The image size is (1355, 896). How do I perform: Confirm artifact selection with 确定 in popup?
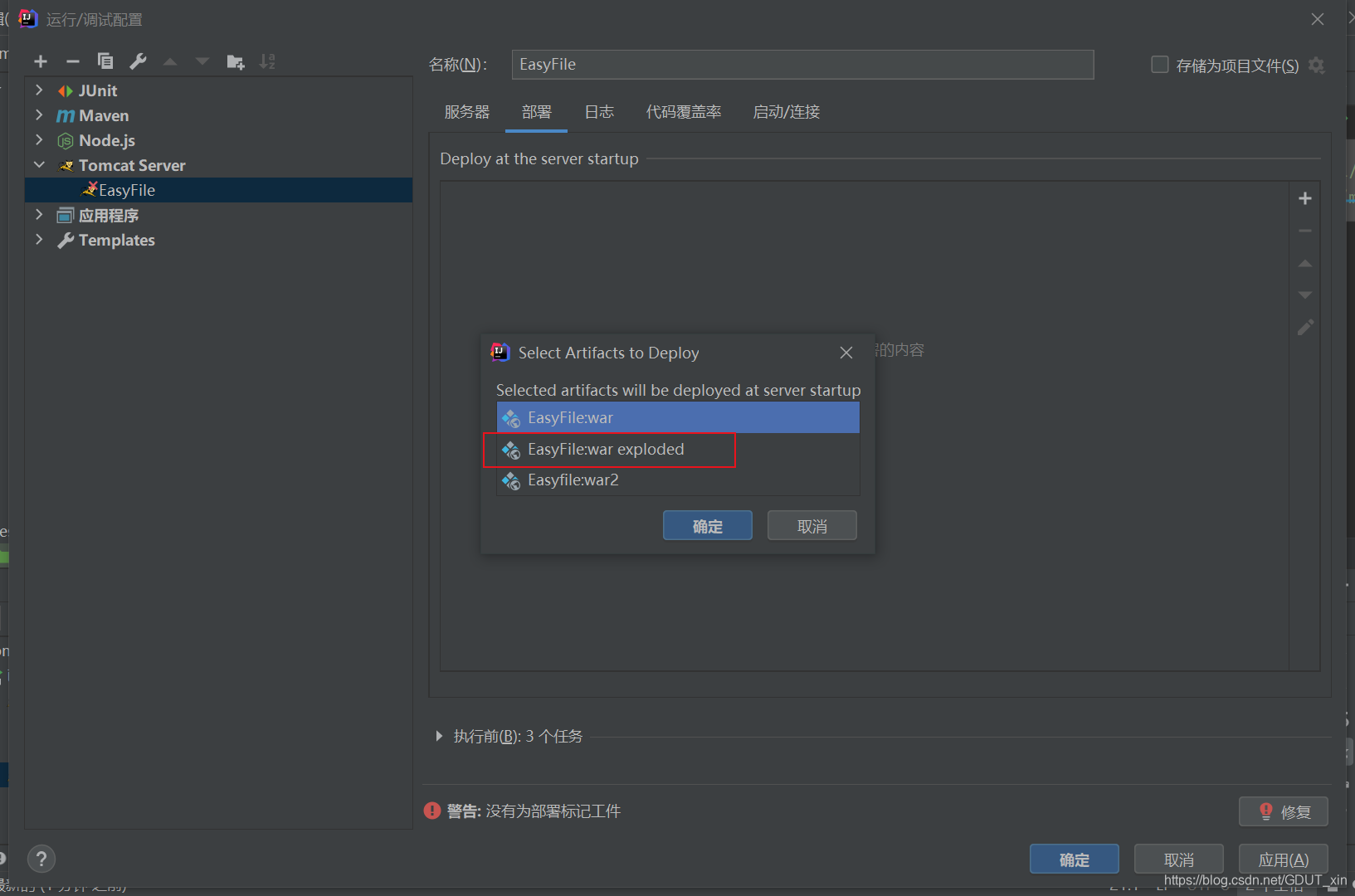point(708,526)
